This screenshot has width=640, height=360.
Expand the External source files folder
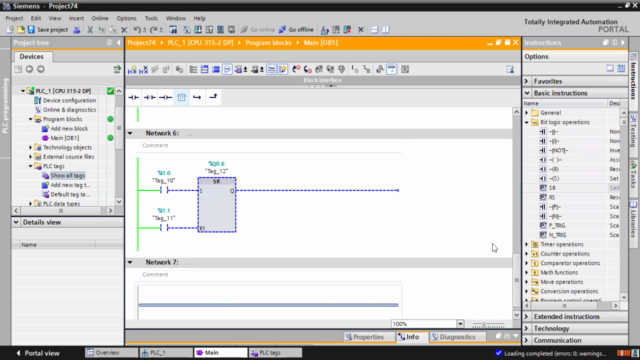click(31, 157)
